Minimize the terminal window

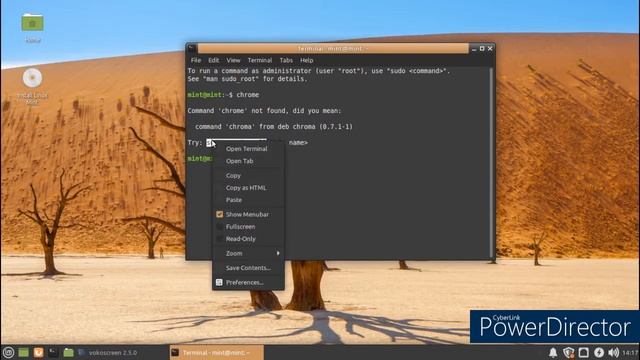pos(474,49)
